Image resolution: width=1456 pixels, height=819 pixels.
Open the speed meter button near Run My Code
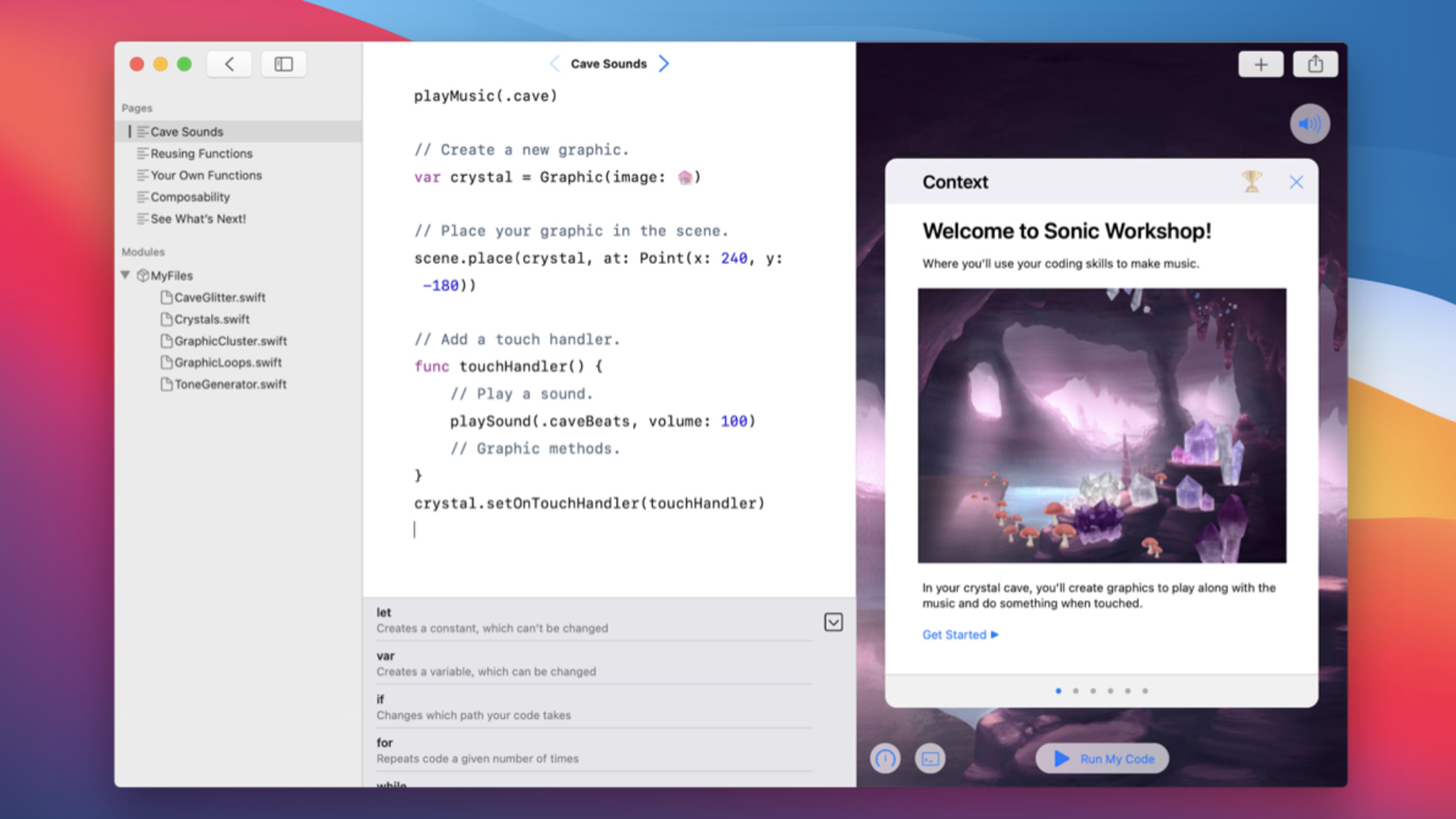(x=885, y=758)
